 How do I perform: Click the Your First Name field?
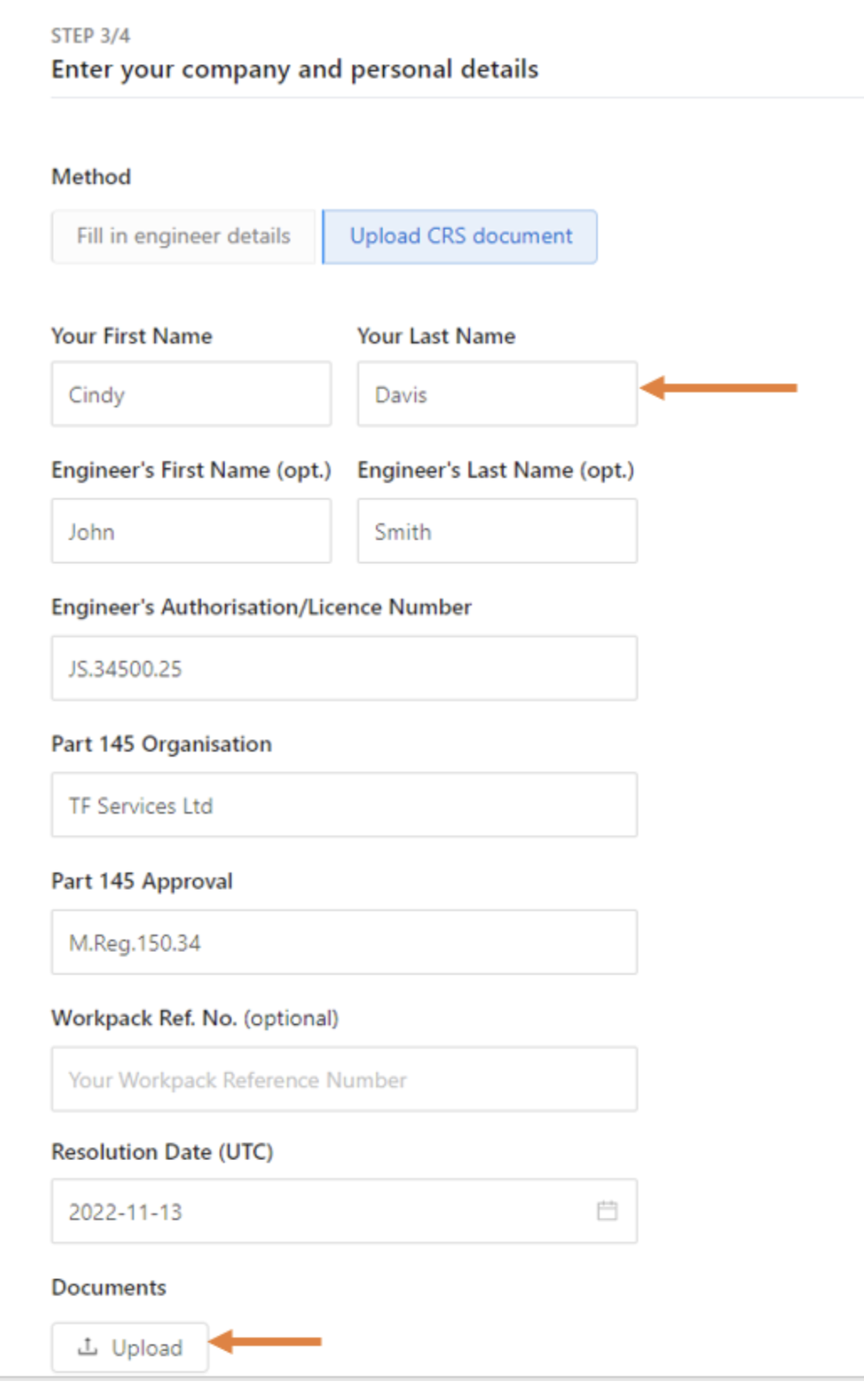[191, 394]
